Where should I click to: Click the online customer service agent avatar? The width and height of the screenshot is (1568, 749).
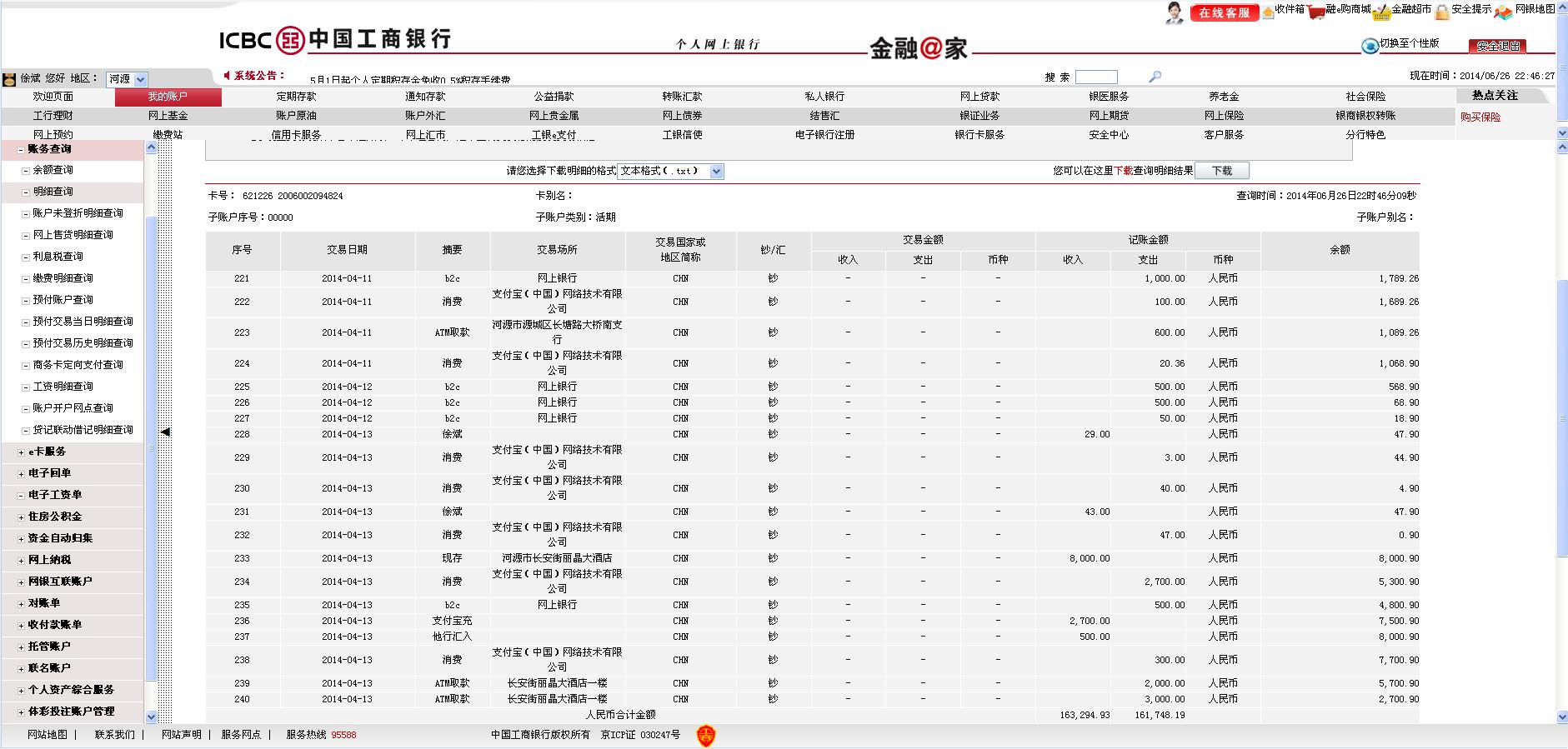pyautogui.click(x=1175, y=12)
